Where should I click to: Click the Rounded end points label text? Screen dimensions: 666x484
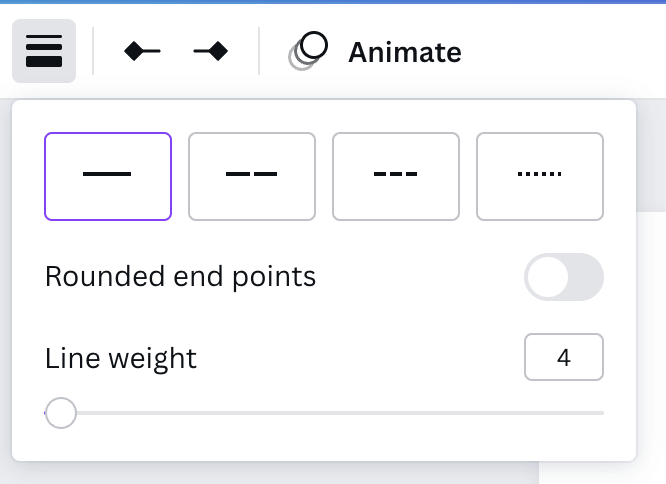click(180, 277)
